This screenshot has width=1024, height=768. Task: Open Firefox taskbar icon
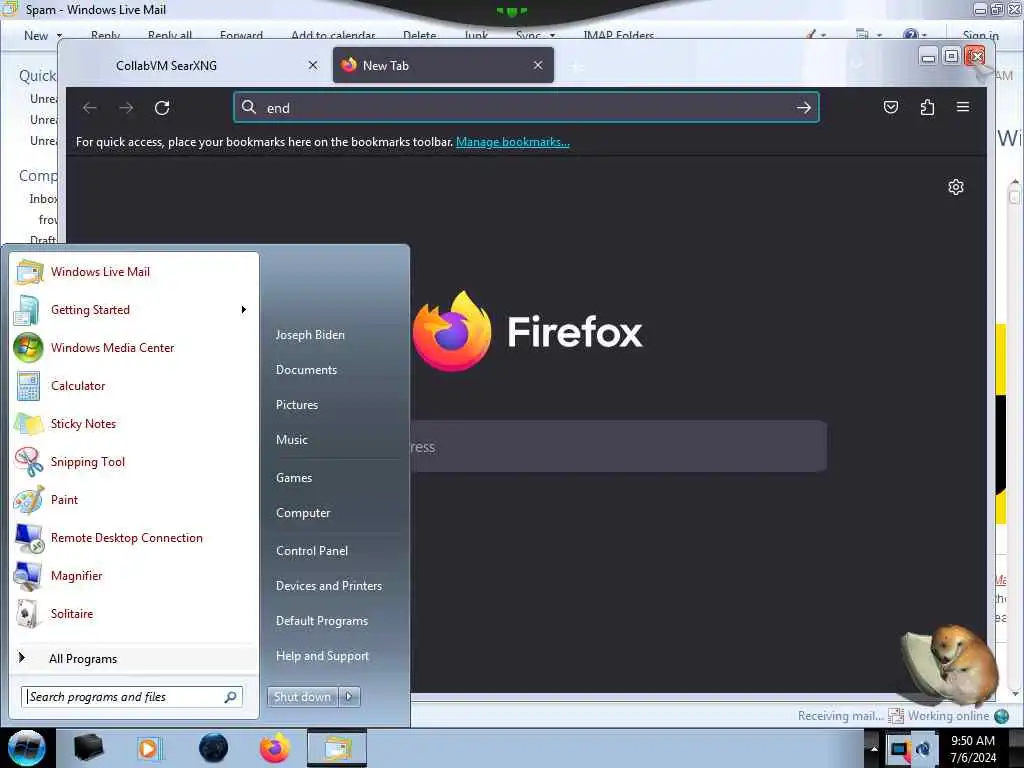point(275,748)
